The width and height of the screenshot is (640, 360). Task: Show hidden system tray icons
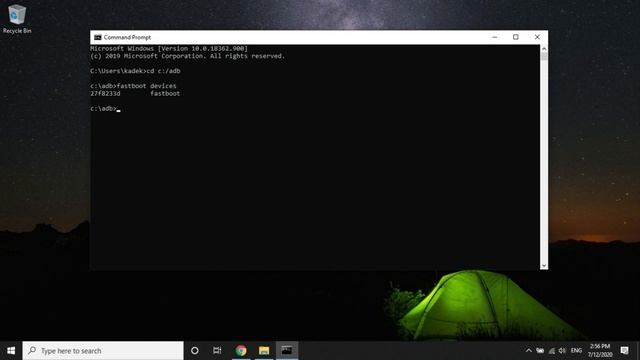529,351
